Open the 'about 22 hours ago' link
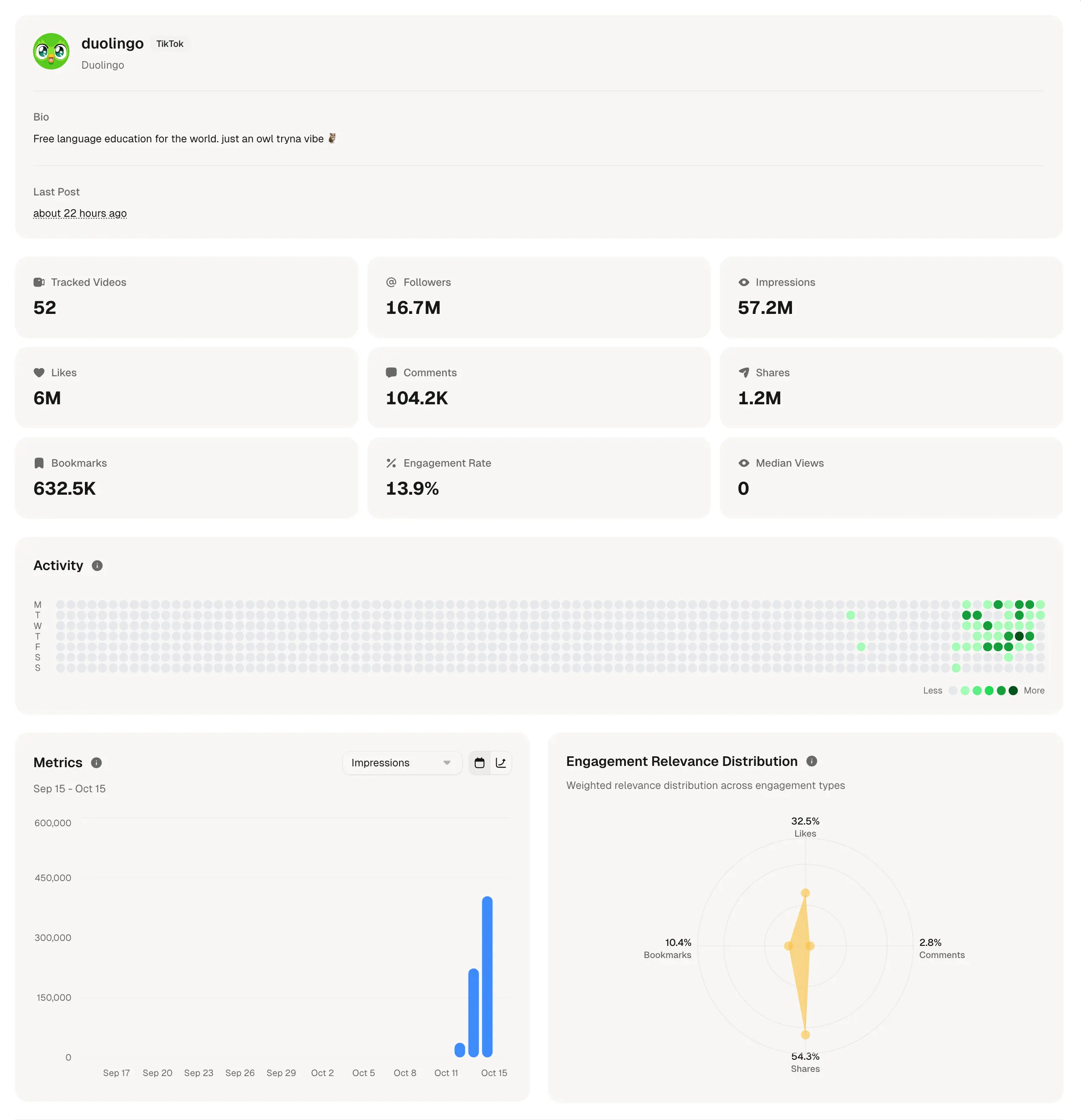The height and width of the screenshot is (1120, 1081). coord(80,213)
